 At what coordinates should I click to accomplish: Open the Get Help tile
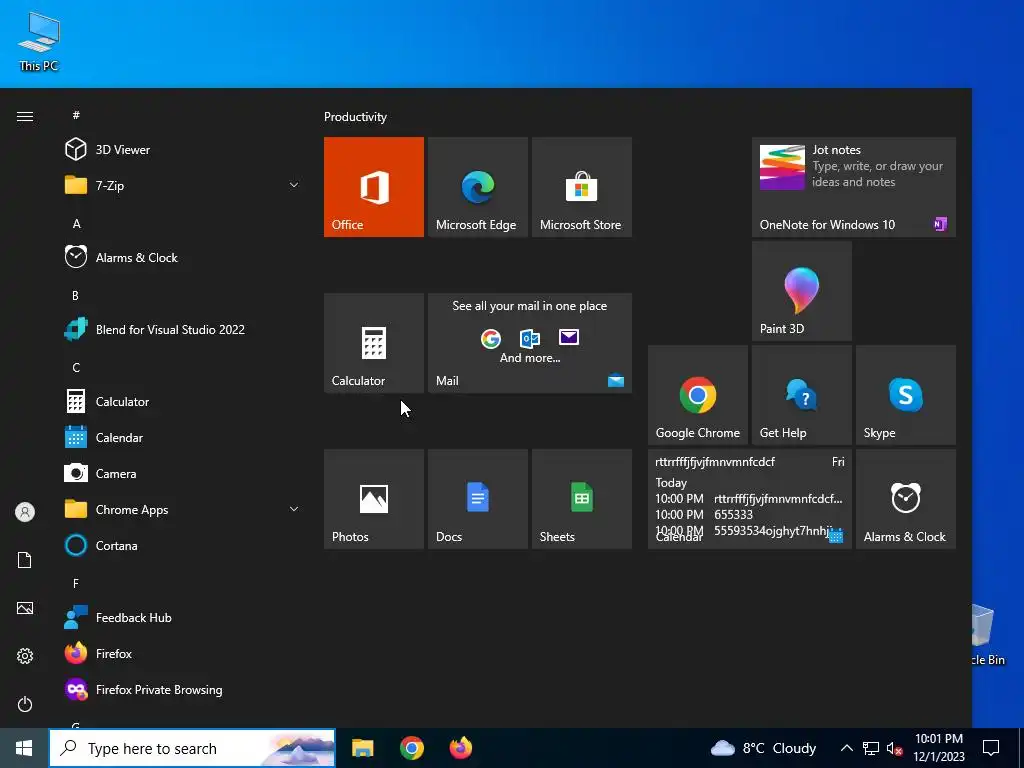pyautogui.click(x=801, y=395)
